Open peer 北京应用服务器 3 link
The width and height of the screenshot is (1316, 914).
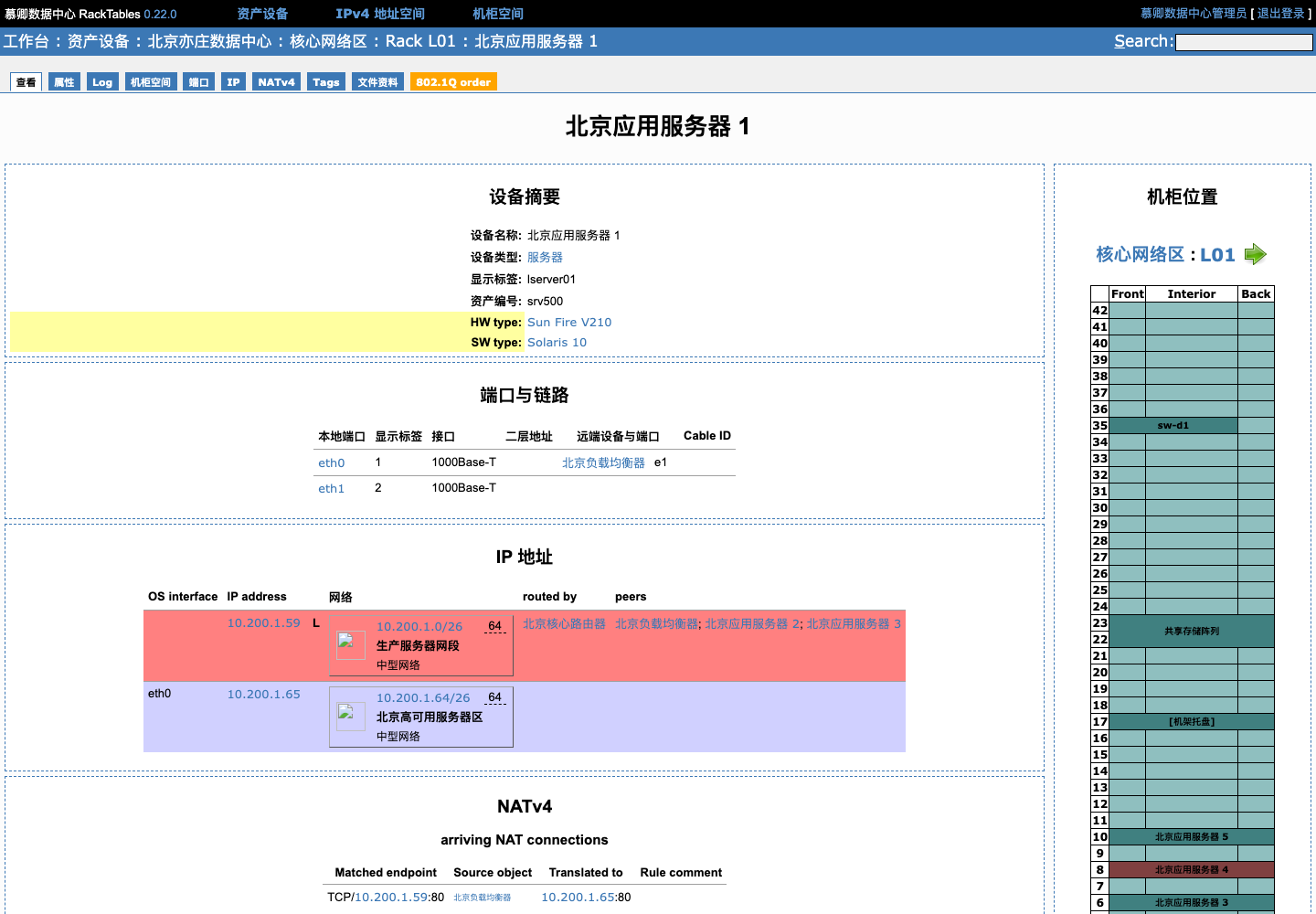[x=854, y=623]
